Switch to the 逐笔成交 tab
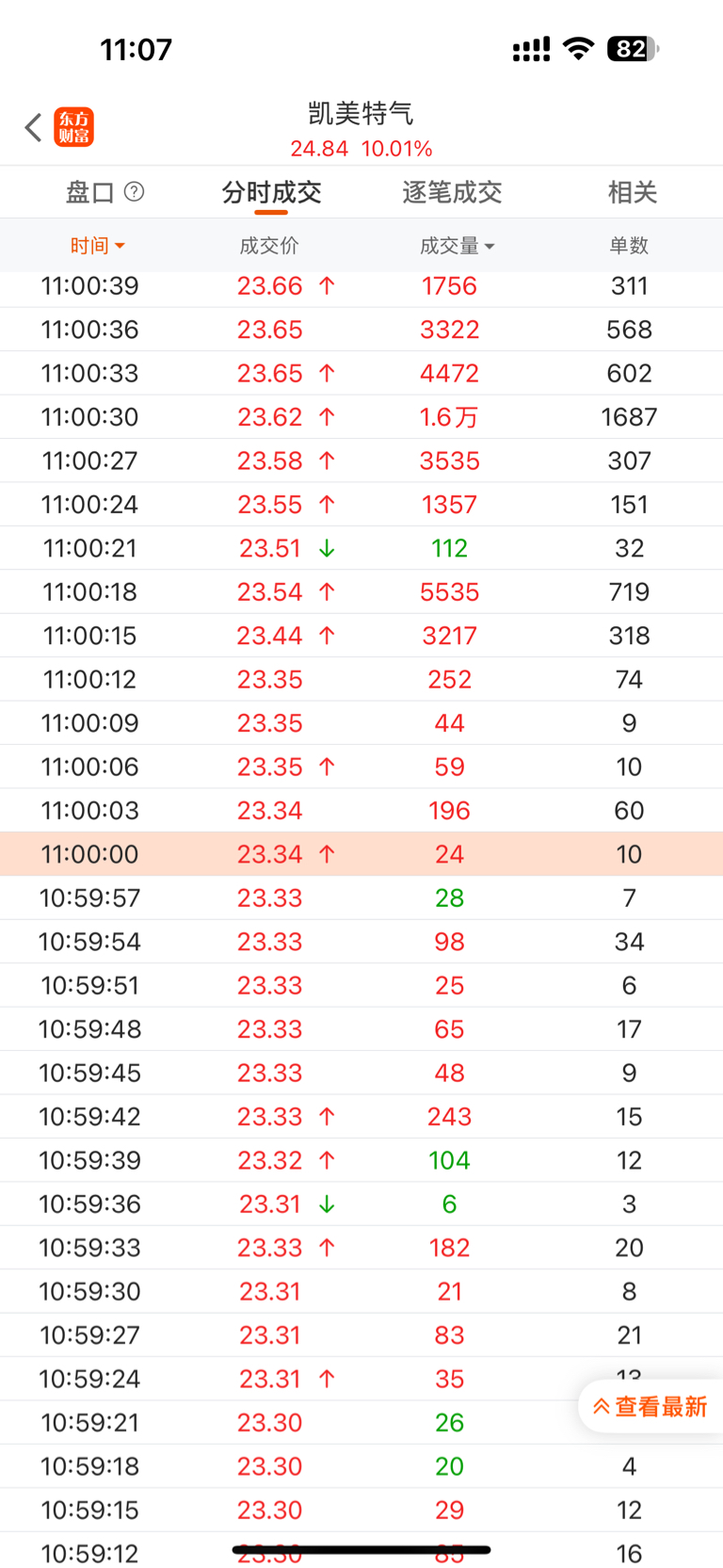 pos(452,192)
